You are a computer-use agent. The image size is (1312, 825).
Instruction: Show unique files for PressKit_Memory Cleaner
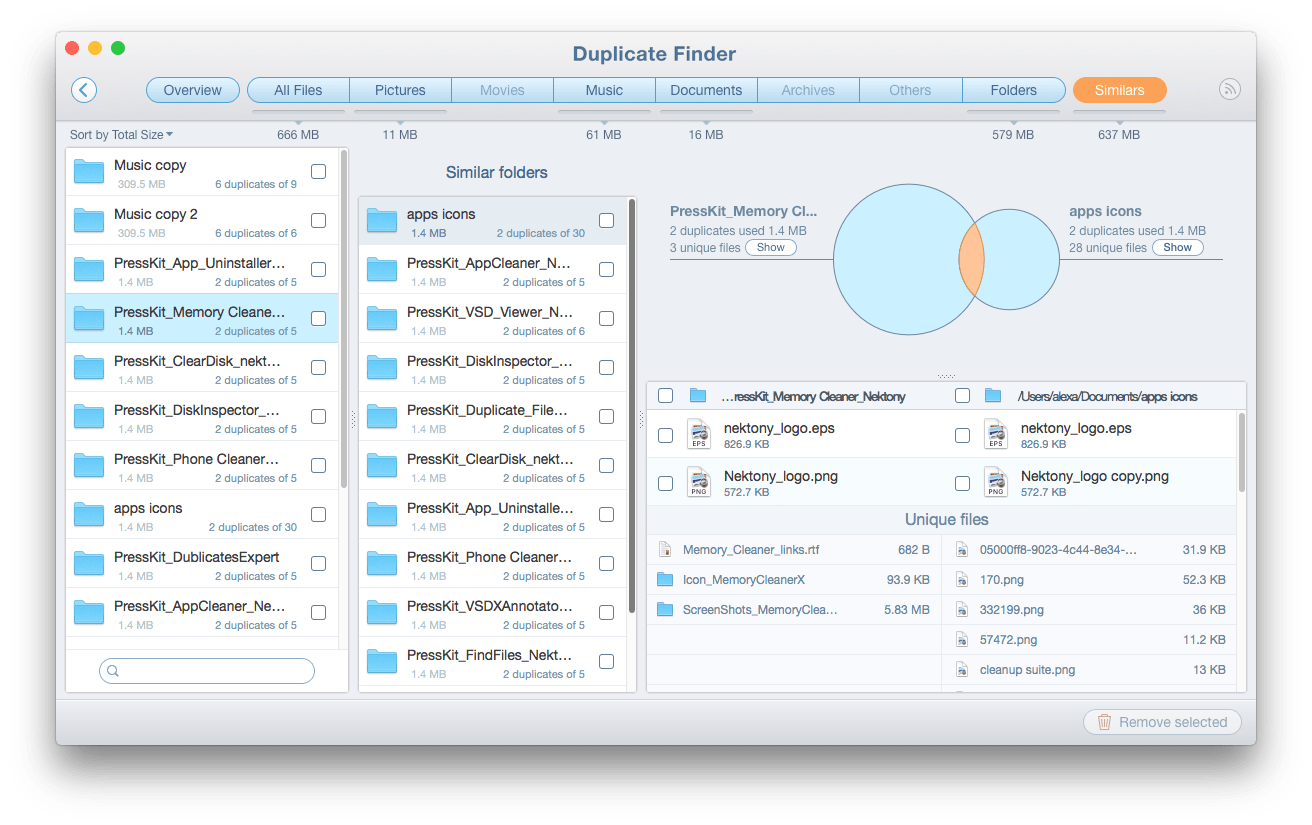[x=771, y=247]
